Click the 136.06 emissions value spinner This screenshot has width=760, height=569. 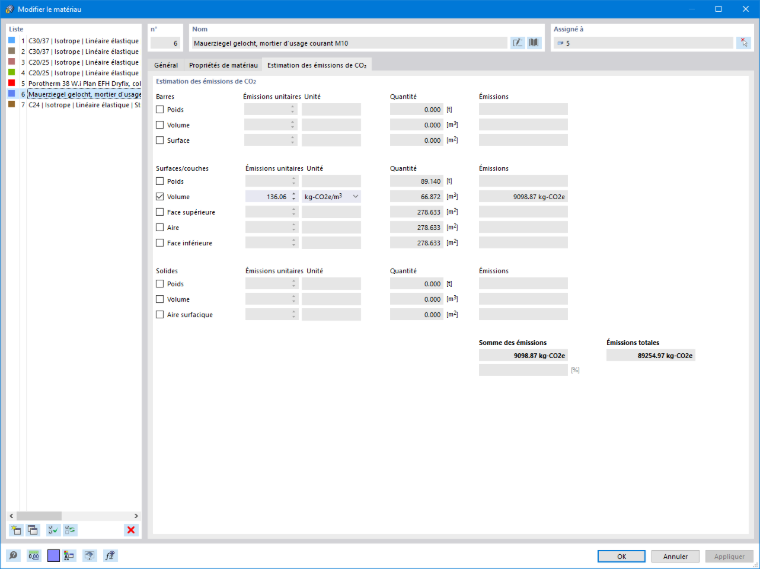[x=294, y=196]
